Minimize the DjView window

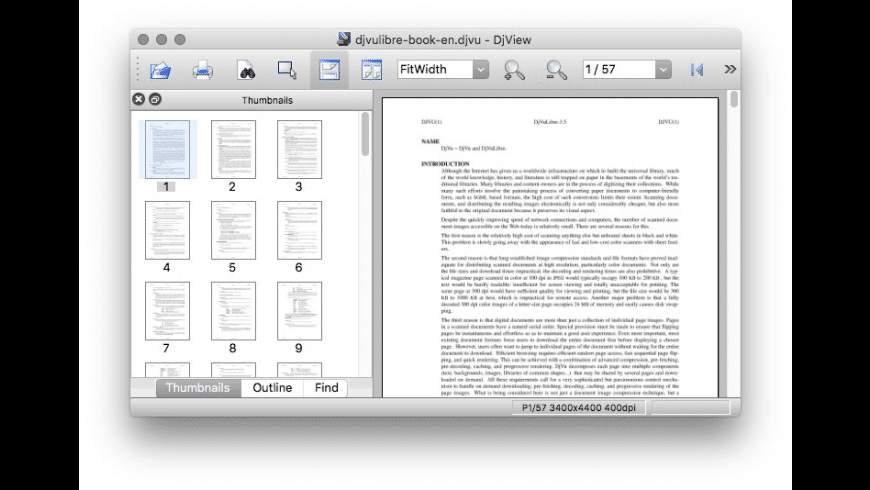(161, 39)
